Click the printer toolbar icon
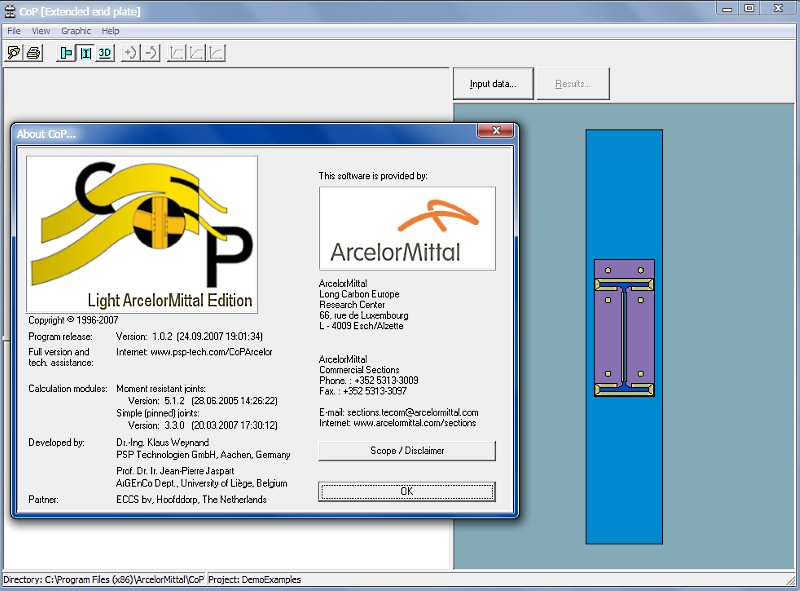Screen dimensions: 800x591 [34, 53]
